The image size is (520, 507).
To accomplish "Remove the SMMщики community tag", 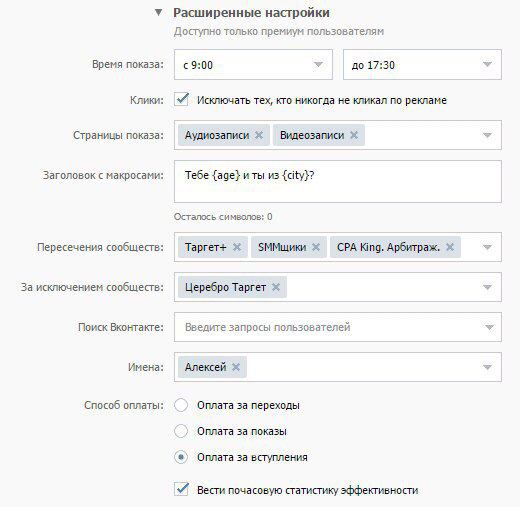I will (316, 247).
